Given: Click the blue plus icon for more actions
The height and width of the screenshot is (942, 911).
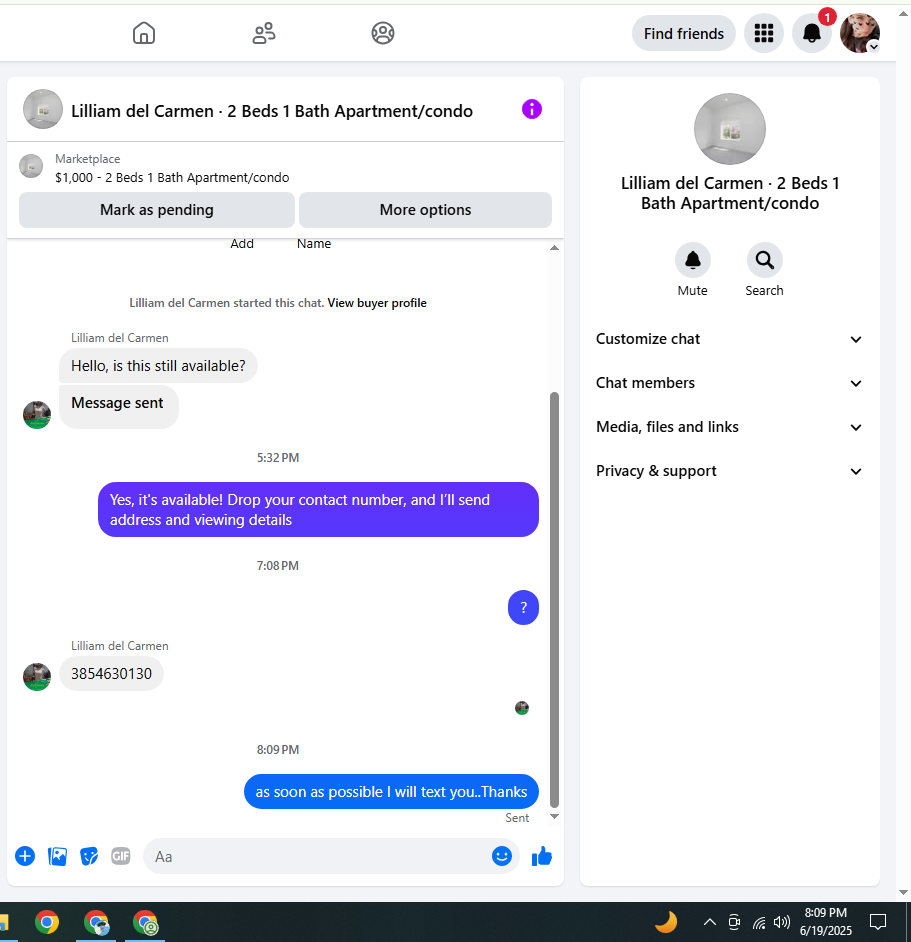Looking at the screenshot, I should pyautogui.click(x=25, y=856).
